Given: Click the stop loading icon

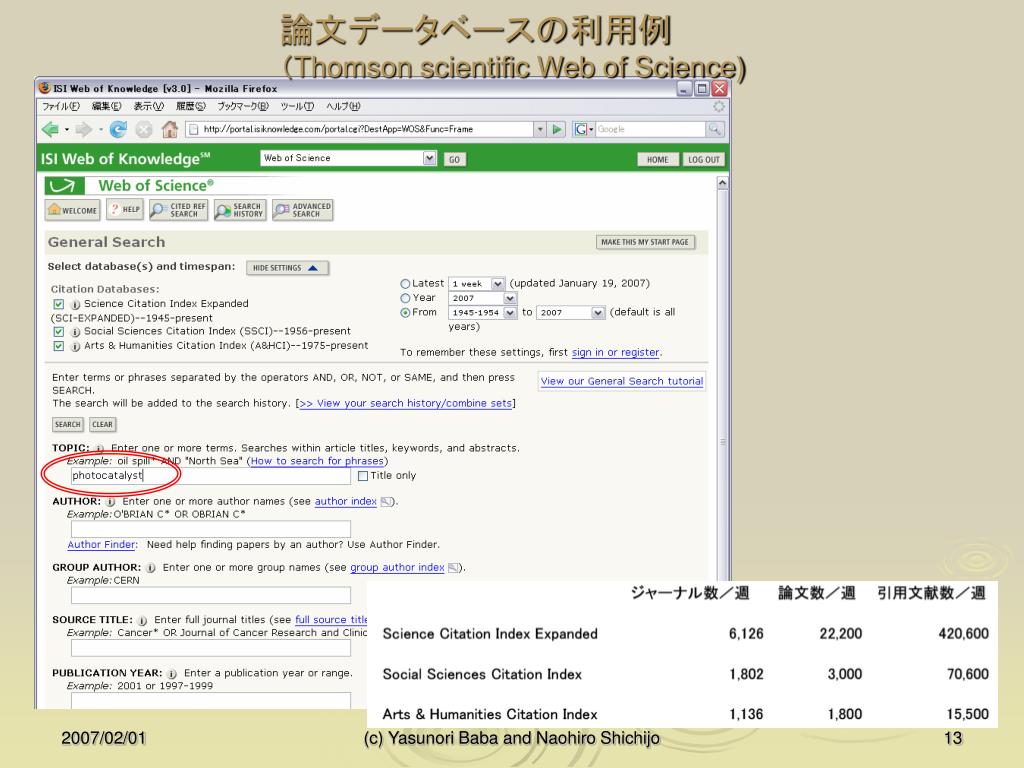Looking at the screenshot, I should (144, 130).
